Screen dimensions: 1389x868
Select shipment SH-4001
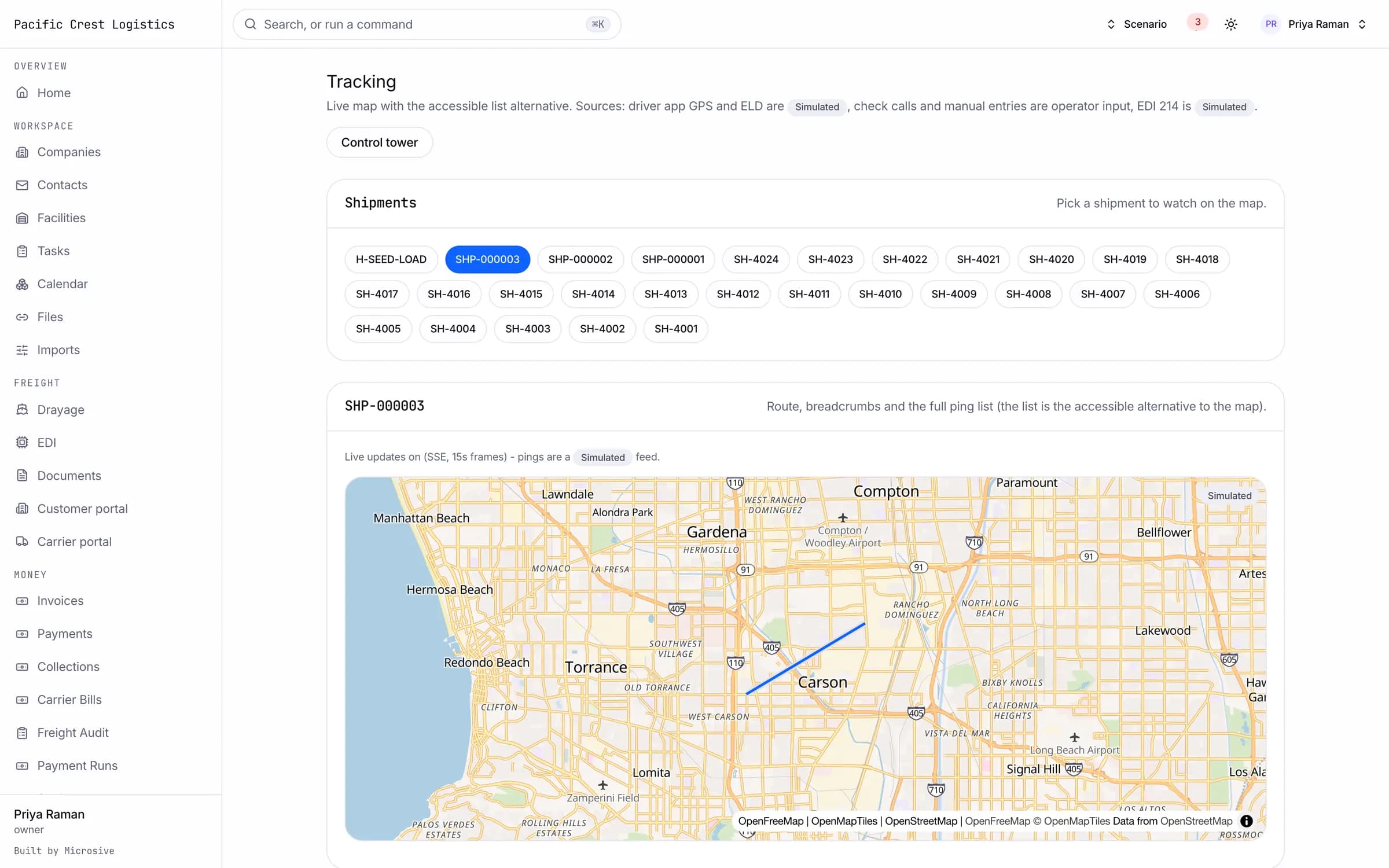[x=676, y=329]
